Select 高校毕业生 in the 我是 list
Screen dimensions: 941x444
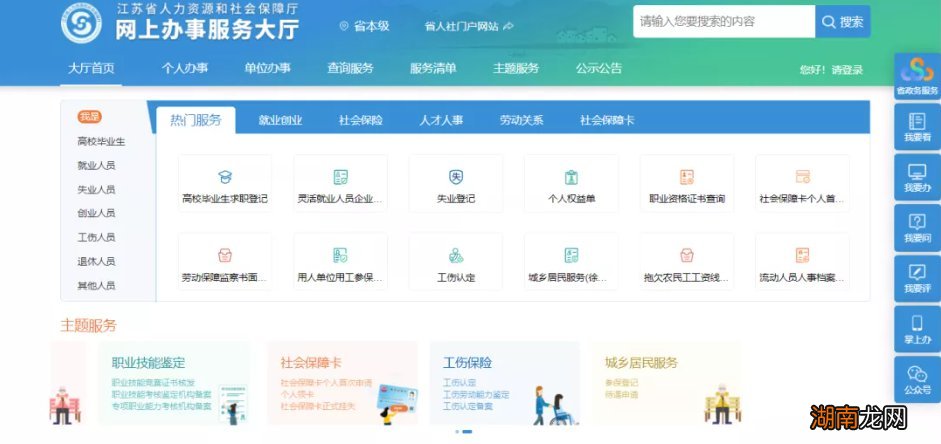tap(101, 142)
